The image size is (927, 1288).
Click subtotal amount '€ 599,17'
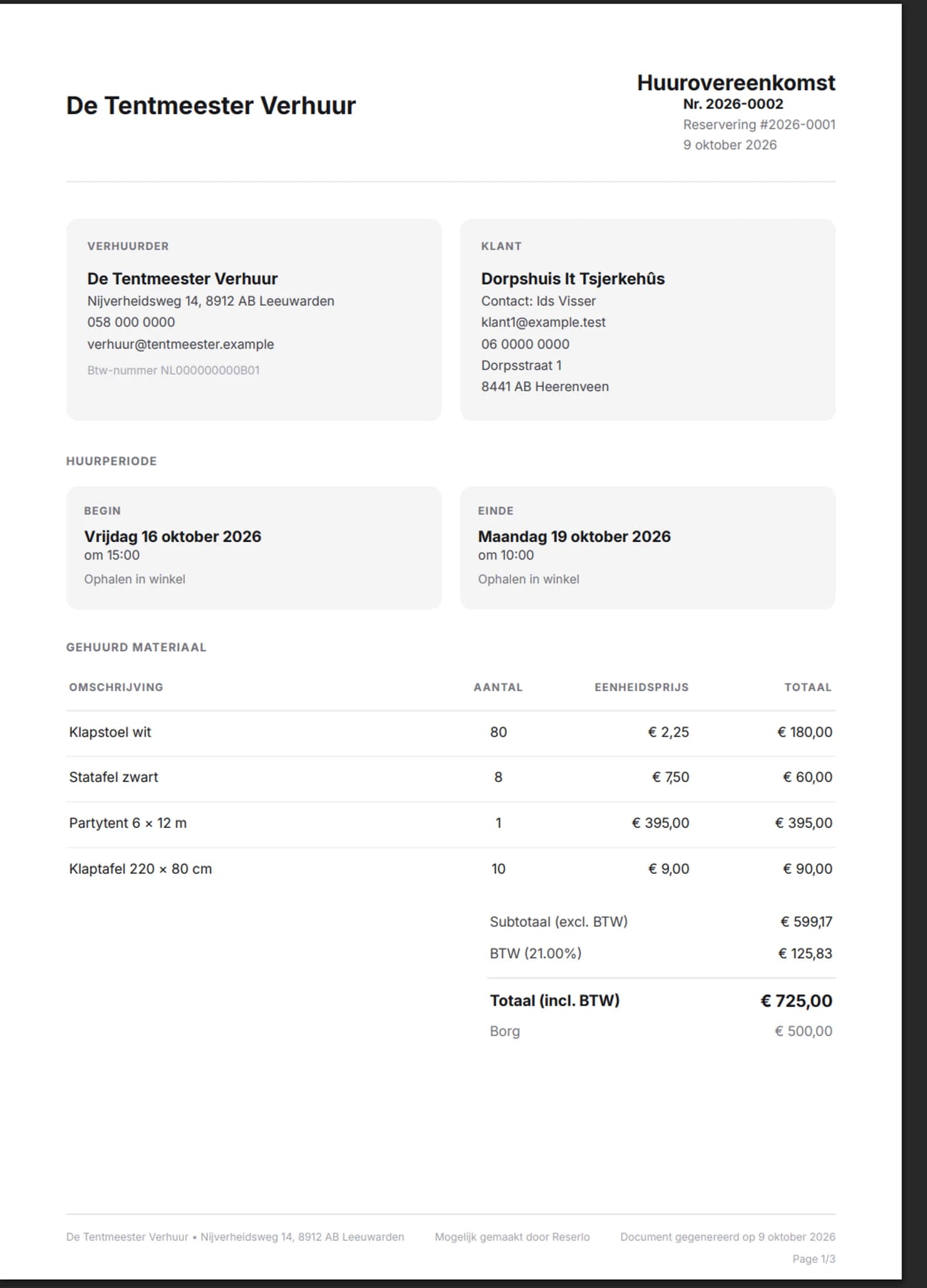806,922
